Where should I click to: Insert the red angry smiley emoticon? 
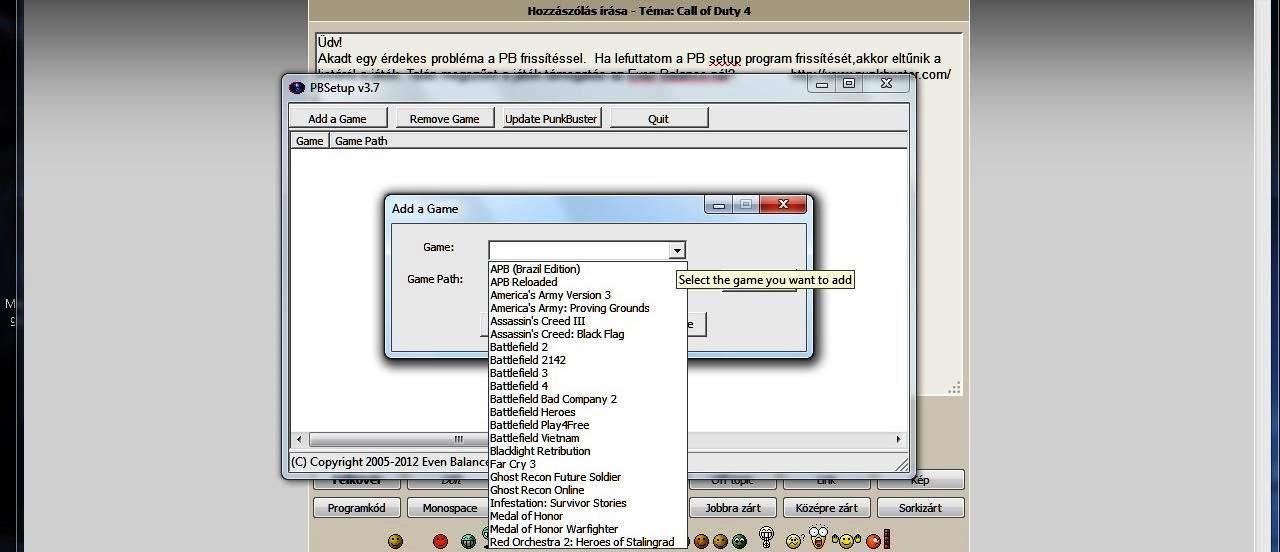point(440,541)
